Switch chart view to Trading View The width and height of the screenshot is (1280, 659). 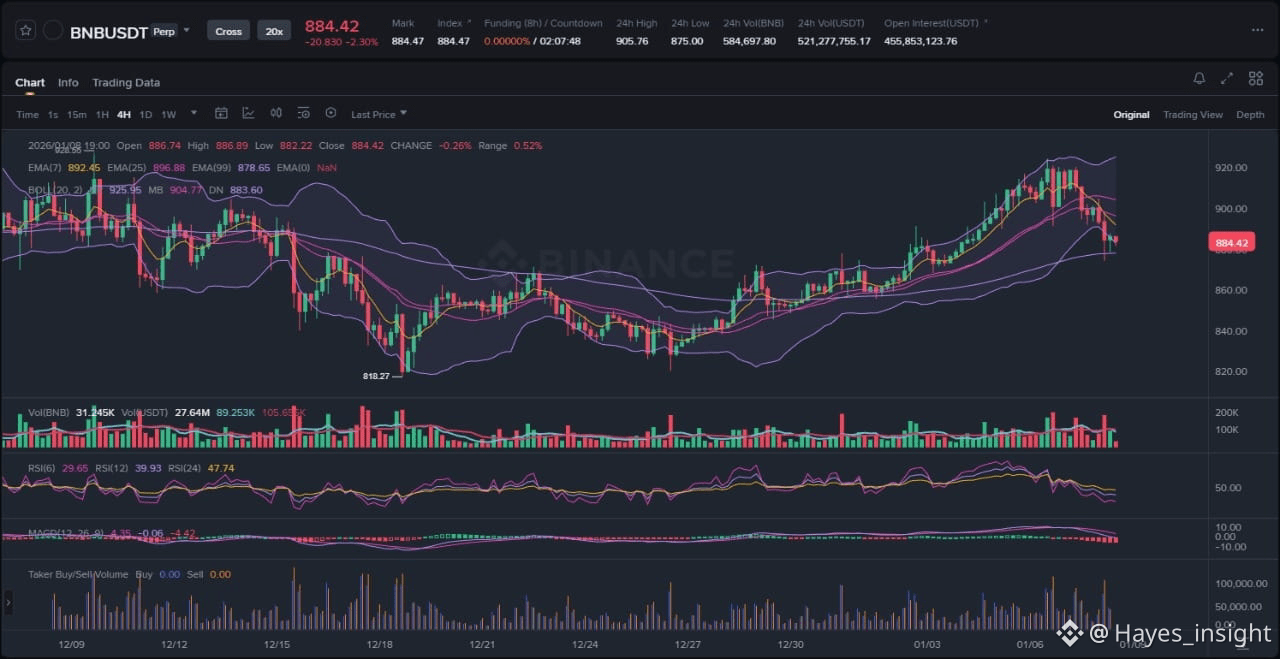(x=1192, y=115)
